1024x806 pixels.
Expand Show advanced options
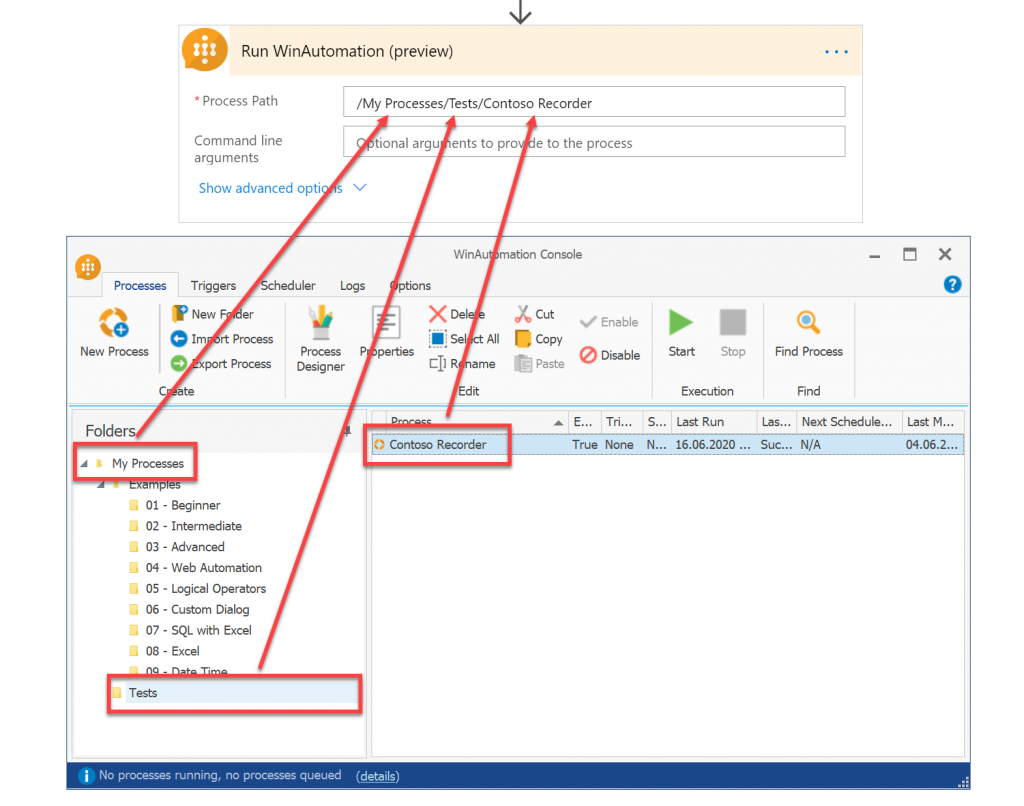(282, 188)
